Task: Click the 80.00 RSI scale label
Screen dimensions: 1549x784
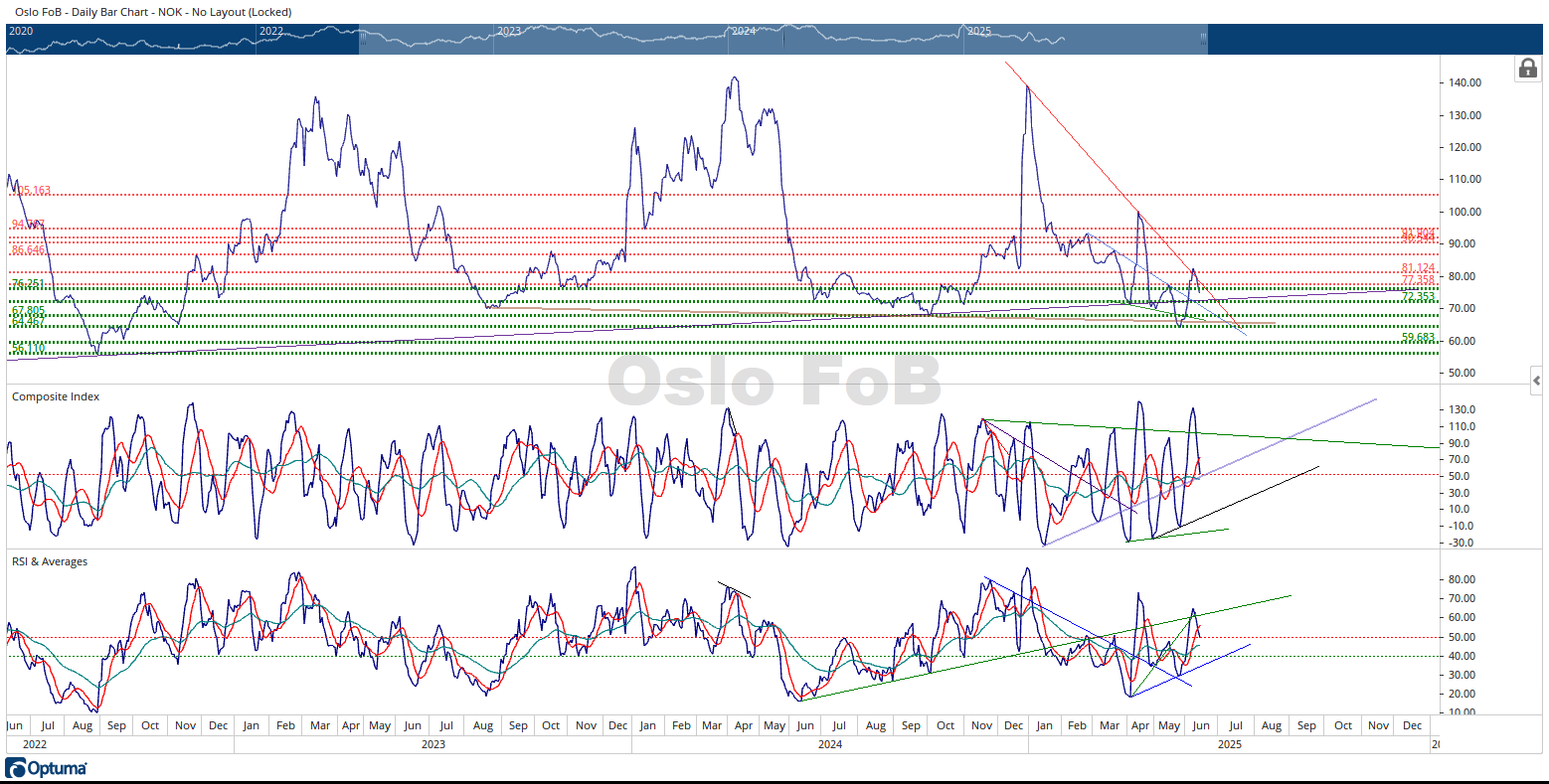Action: click(1463, 579)
